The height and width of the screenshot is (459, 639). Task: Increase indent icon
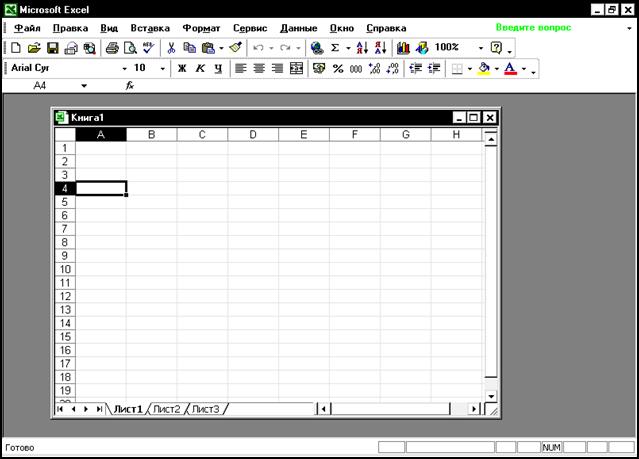(434, 68)
